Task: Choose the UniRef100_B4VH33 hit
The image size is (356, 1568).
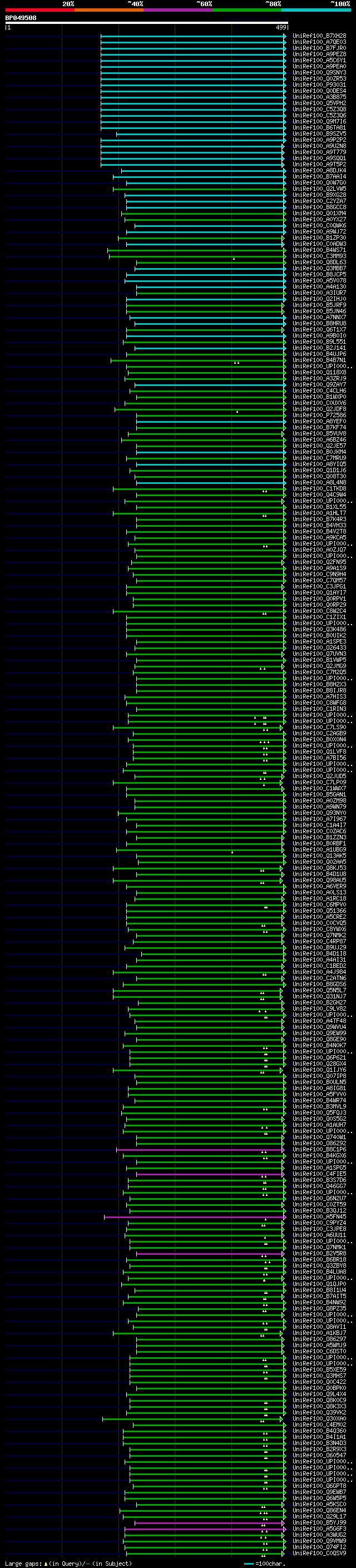Action: 319,525
